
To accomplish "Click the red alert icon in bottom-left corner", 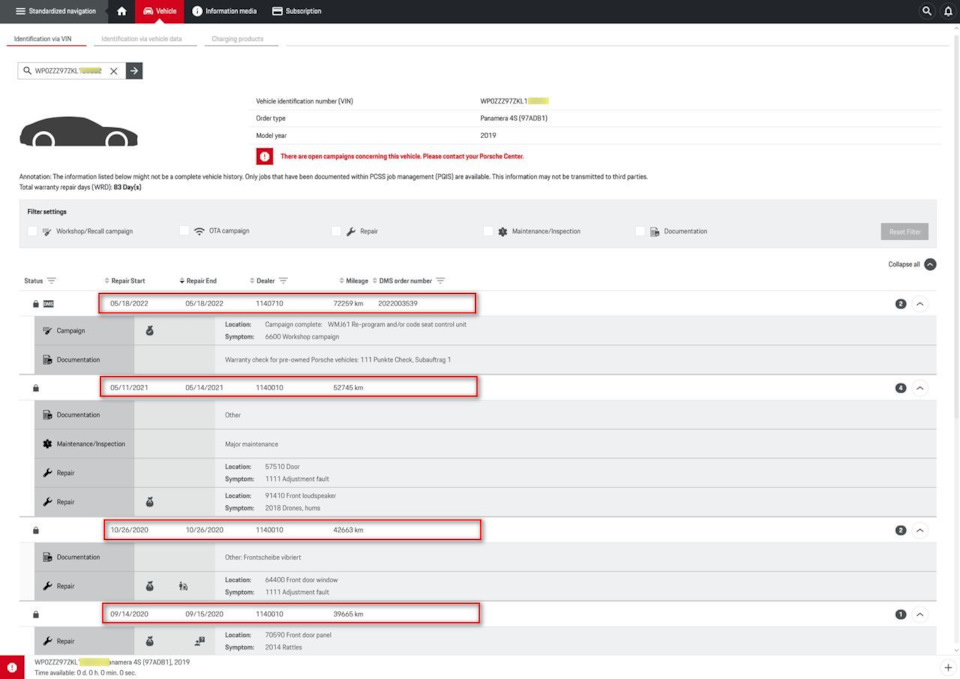I will point(12,667).
